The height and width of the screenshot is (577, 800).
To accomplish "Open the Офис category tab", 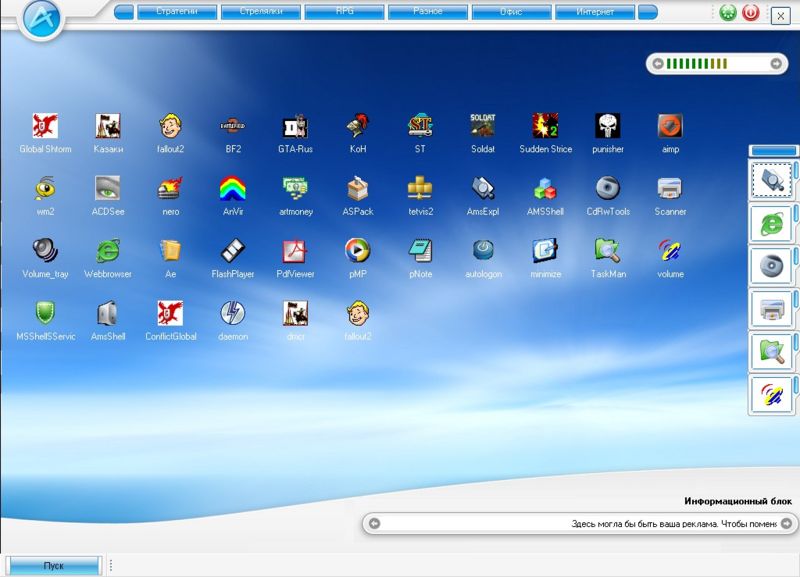I will pyautogui.click(x=511, y=12).
